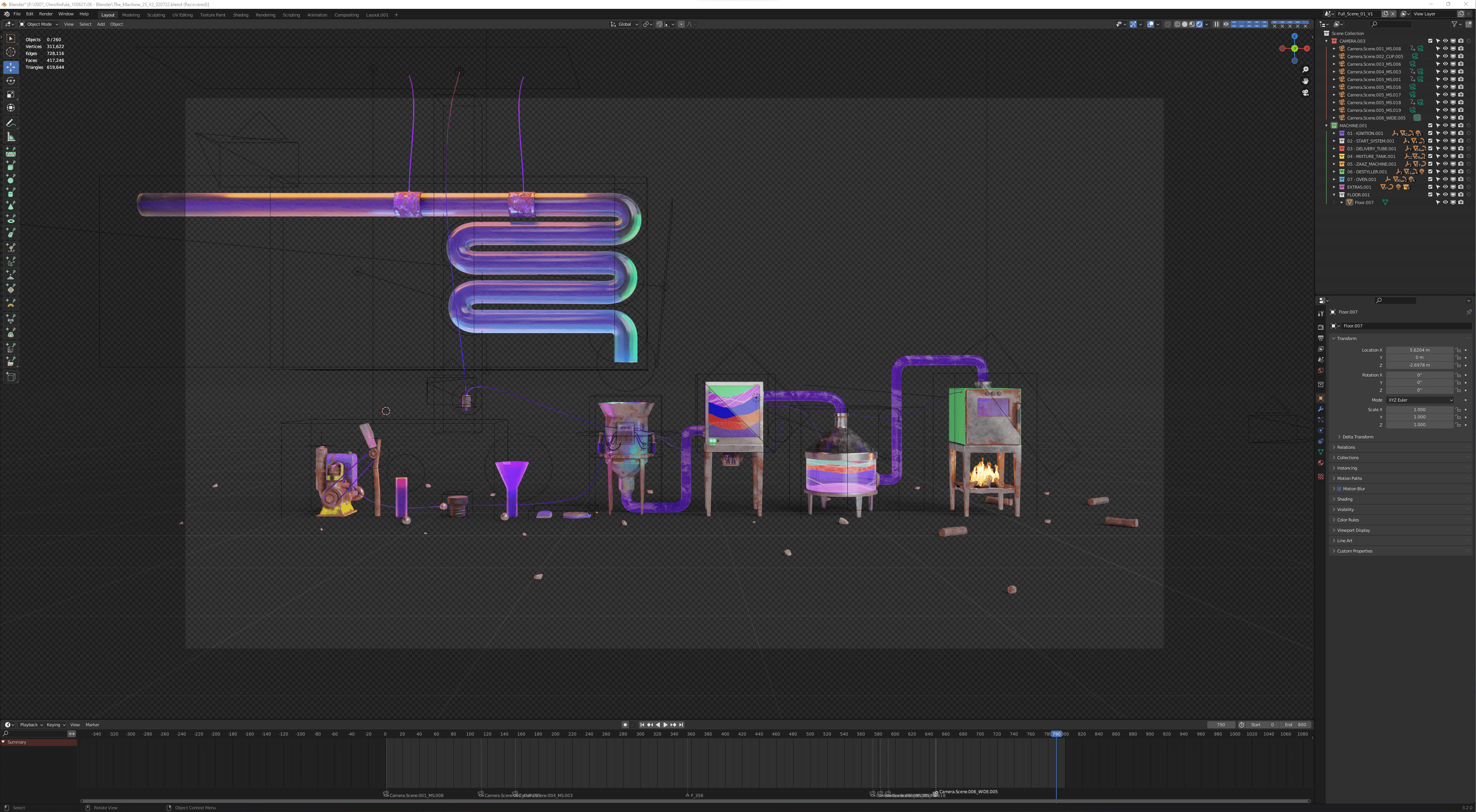This screenshot has height=812, width=1476.
Task: Expand the 01 - IGNITION.001 collection
Action: pos(1334,133)
